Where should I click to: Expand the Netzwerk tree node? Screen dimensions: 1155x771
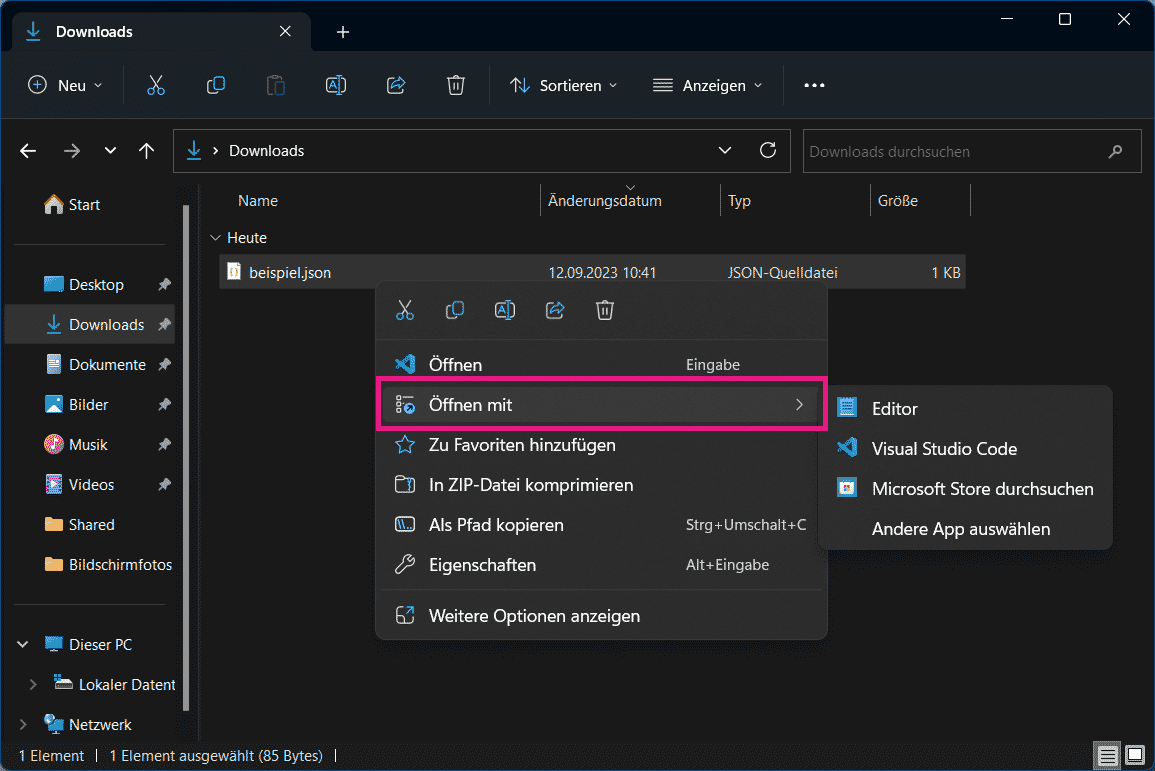pos(24,724)
